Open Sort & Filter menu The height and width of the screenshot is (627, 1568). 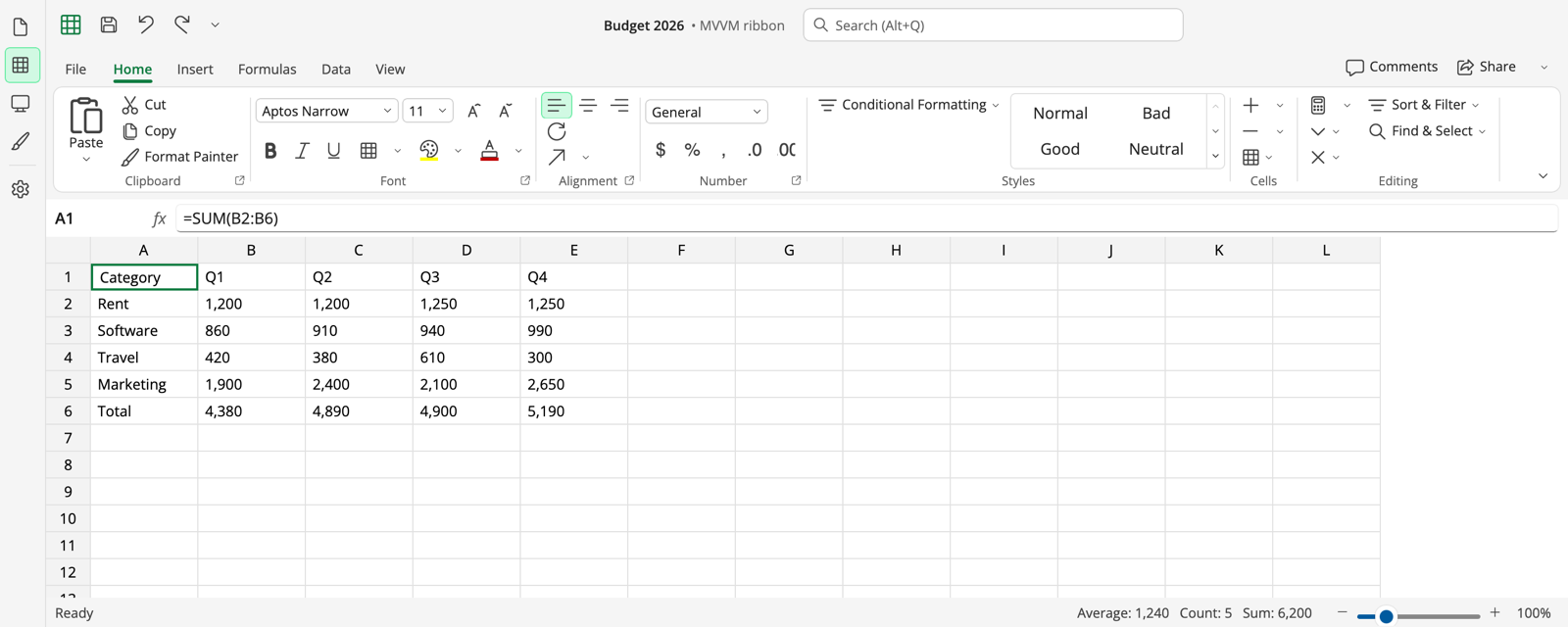1424,105
